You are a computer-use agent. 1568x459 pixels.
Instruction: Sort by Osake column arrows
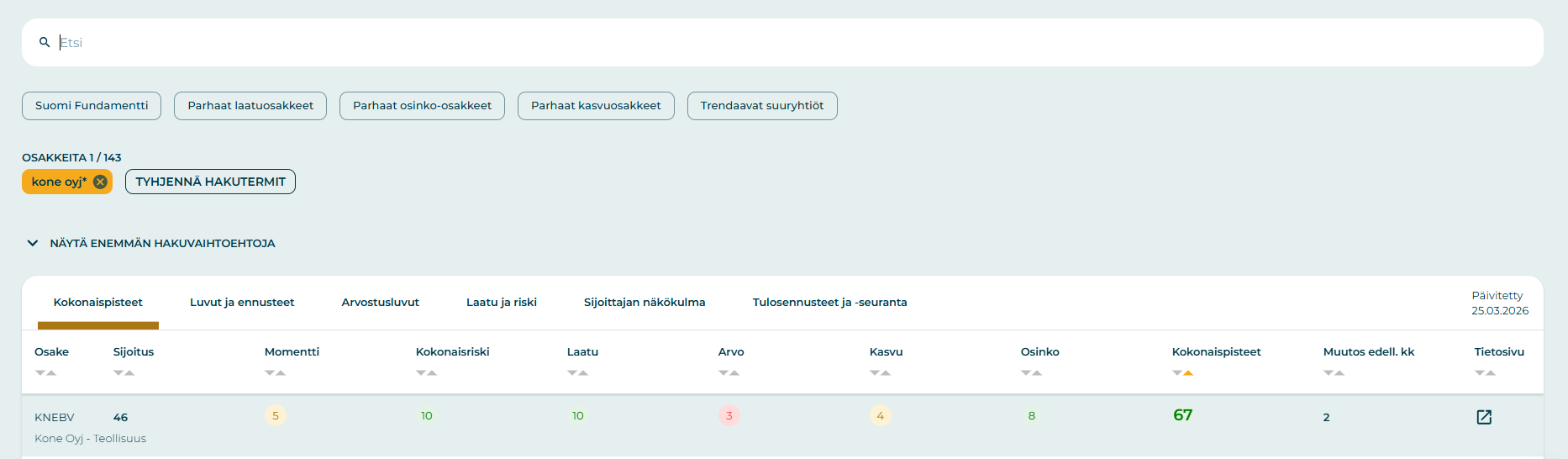coord(45,372)
